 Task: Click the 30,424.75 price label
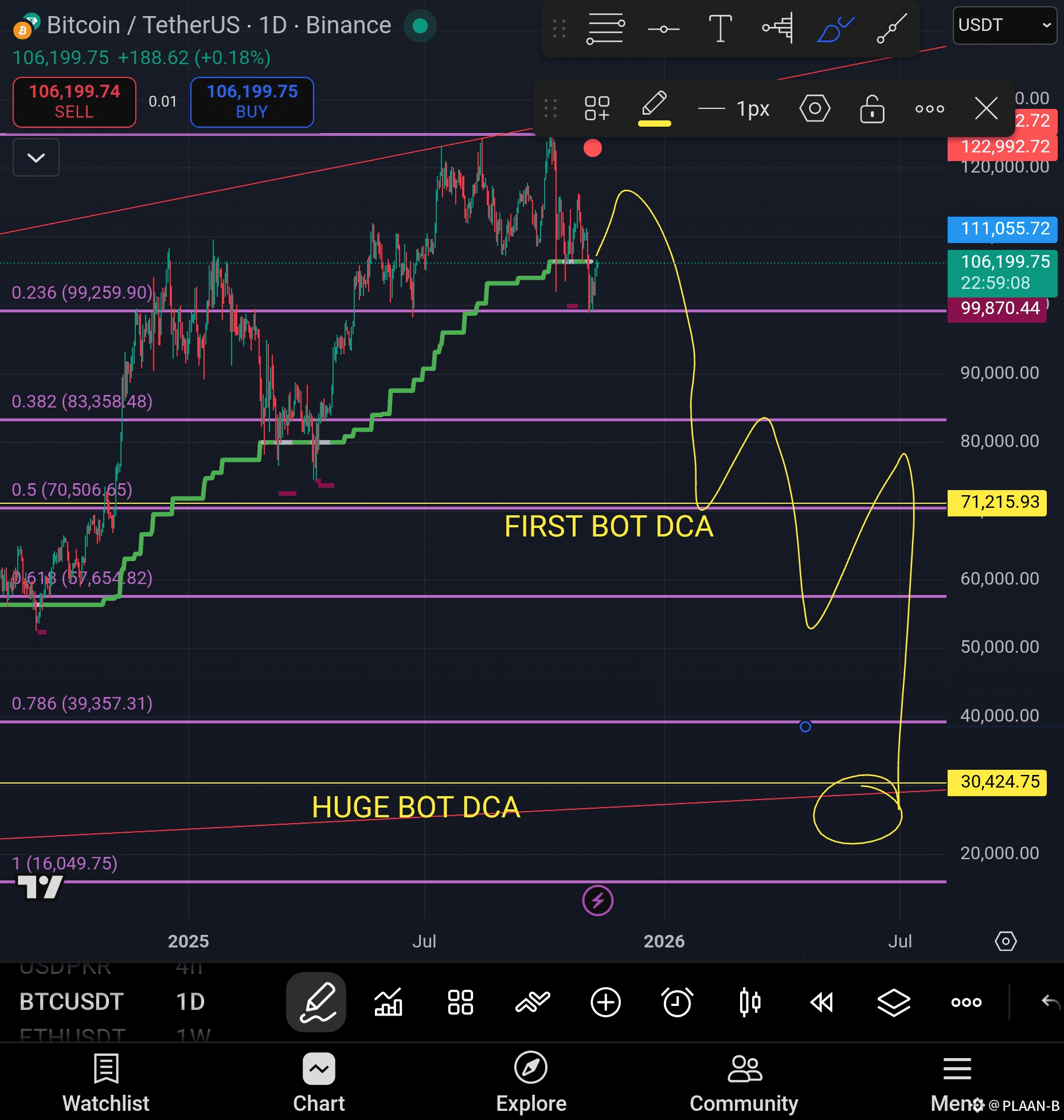(x=997, y=782)
